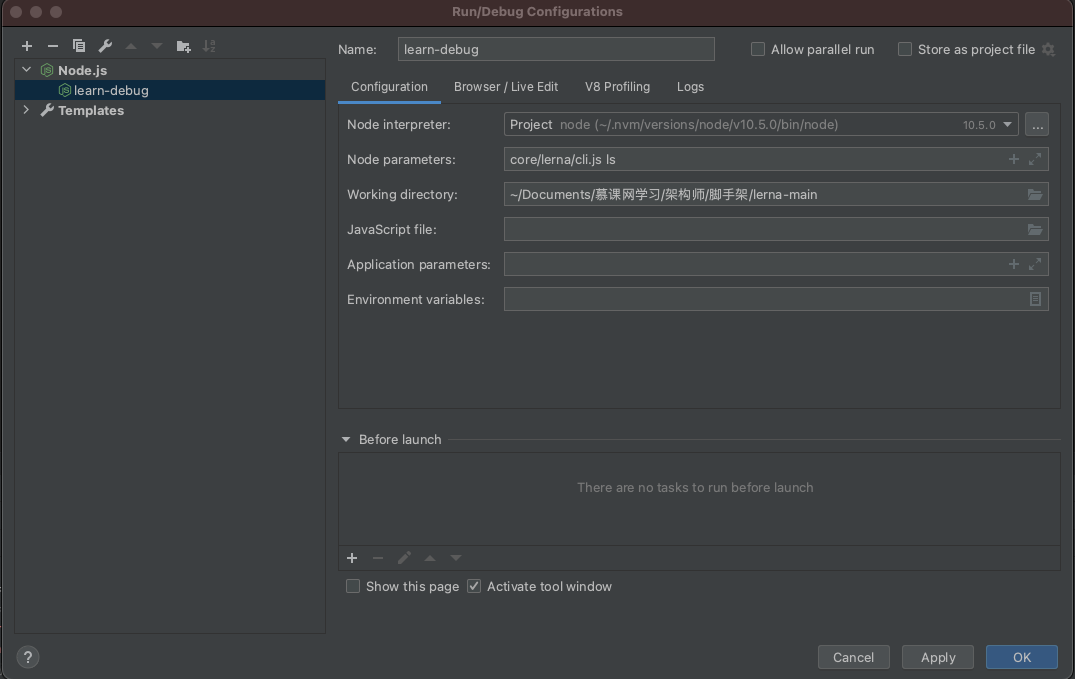Remove the selected configuration
Image resolution: width=1075 pixels, height=679 pixels.
(x=53, y=46)
